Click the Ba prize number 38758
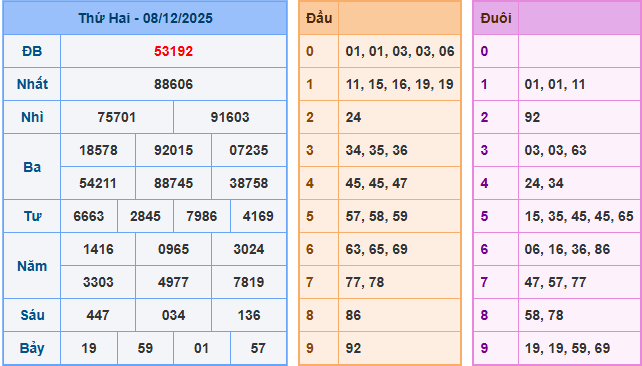The height and width of the screenshot is (366, 642). (249, 183)
